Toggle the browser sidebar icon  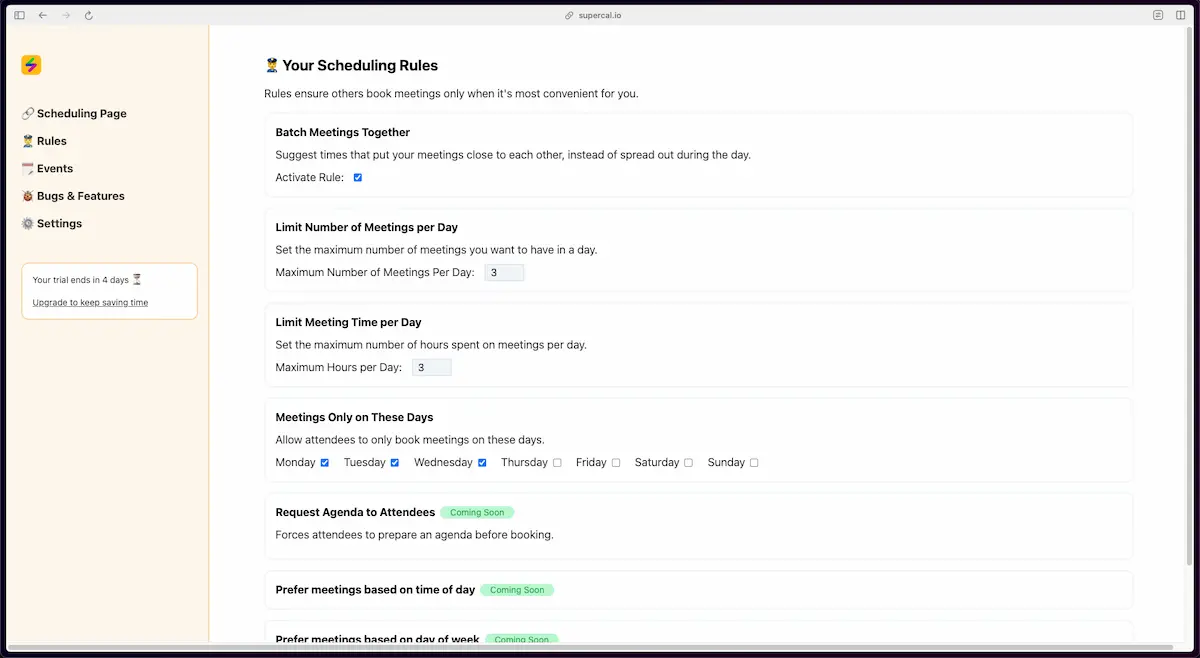pos(19,16)
